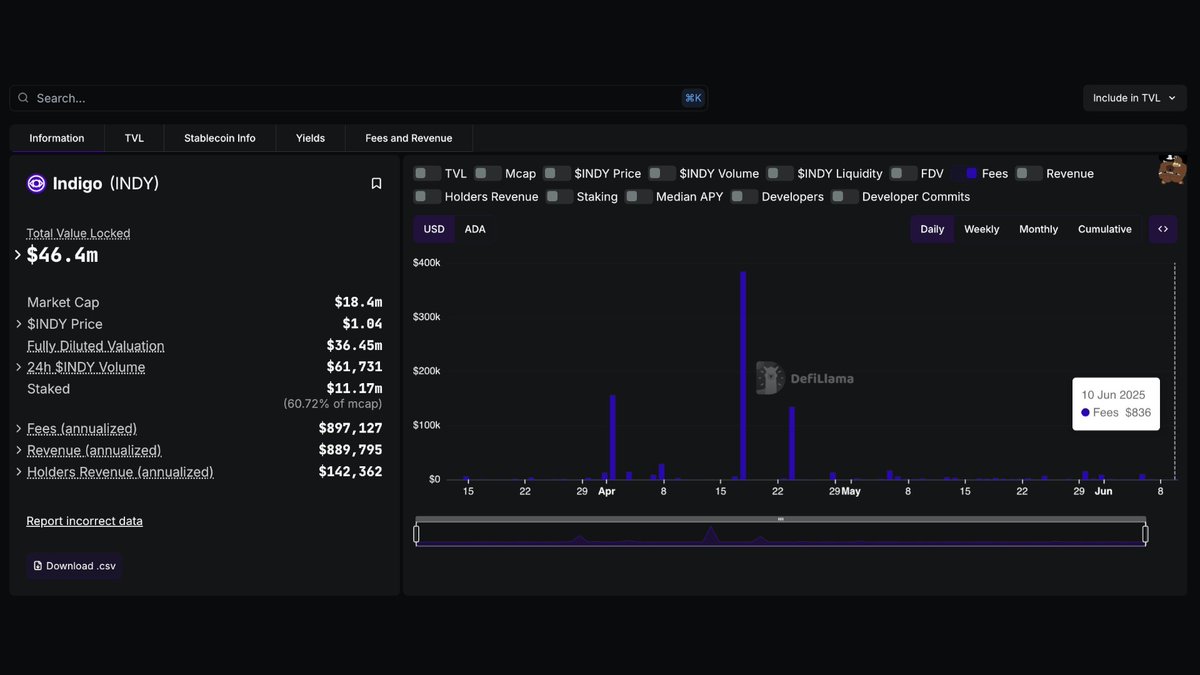Open the Yields tab
The image size is (1200, 675).
click(x=310, y=138)
